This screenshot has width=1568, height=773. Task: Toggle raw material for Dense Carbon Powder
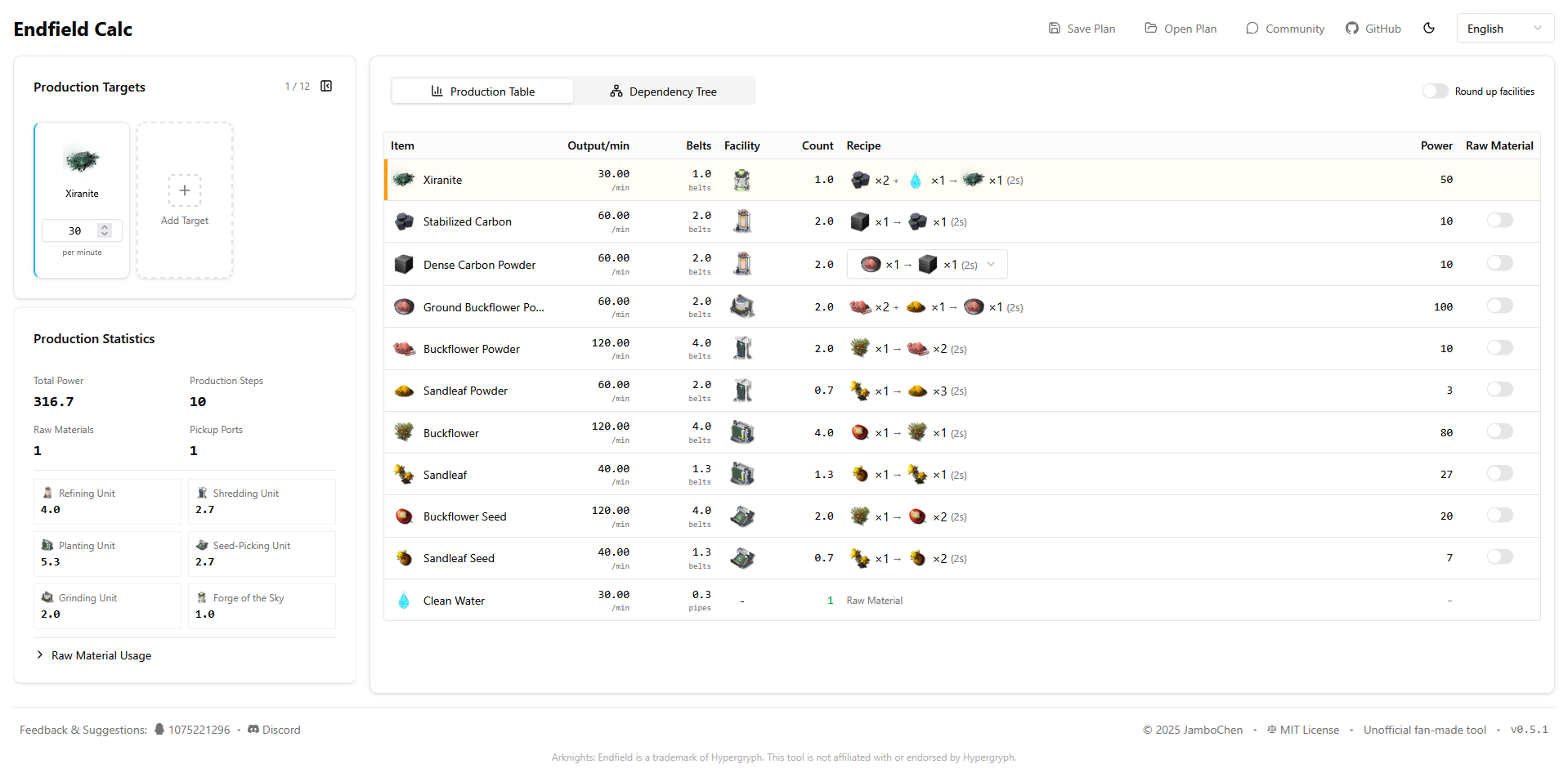tap(1500, 263)
